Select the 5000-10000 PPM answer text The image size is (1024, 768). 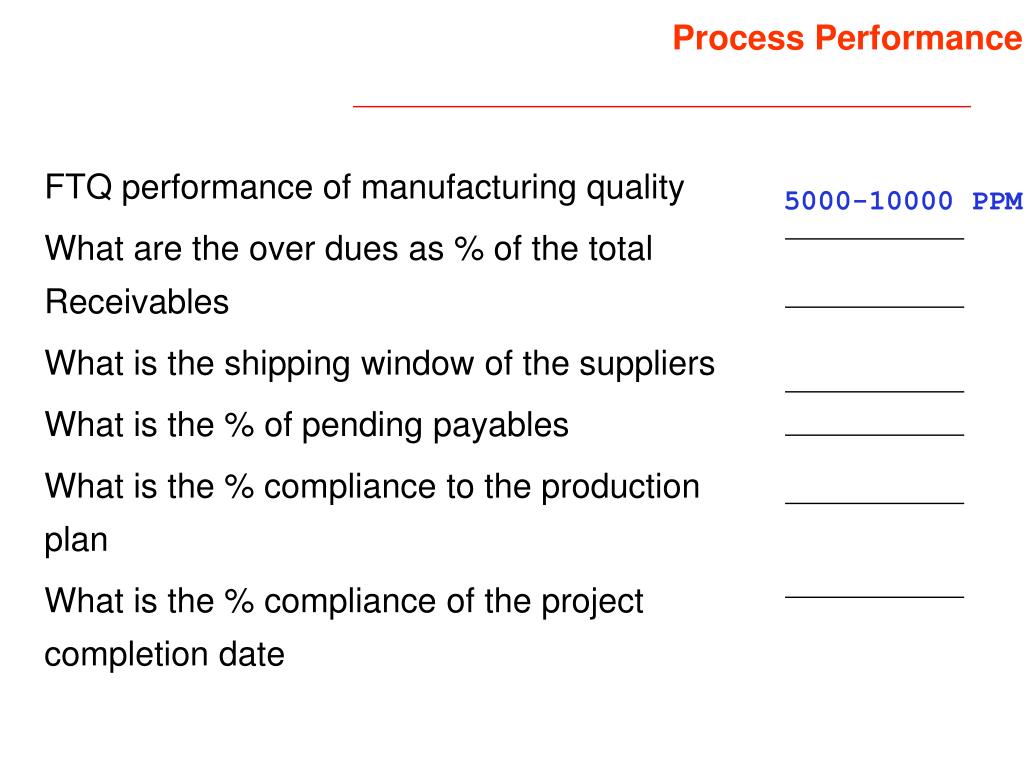pyautogui.click(x=904, y=200)
